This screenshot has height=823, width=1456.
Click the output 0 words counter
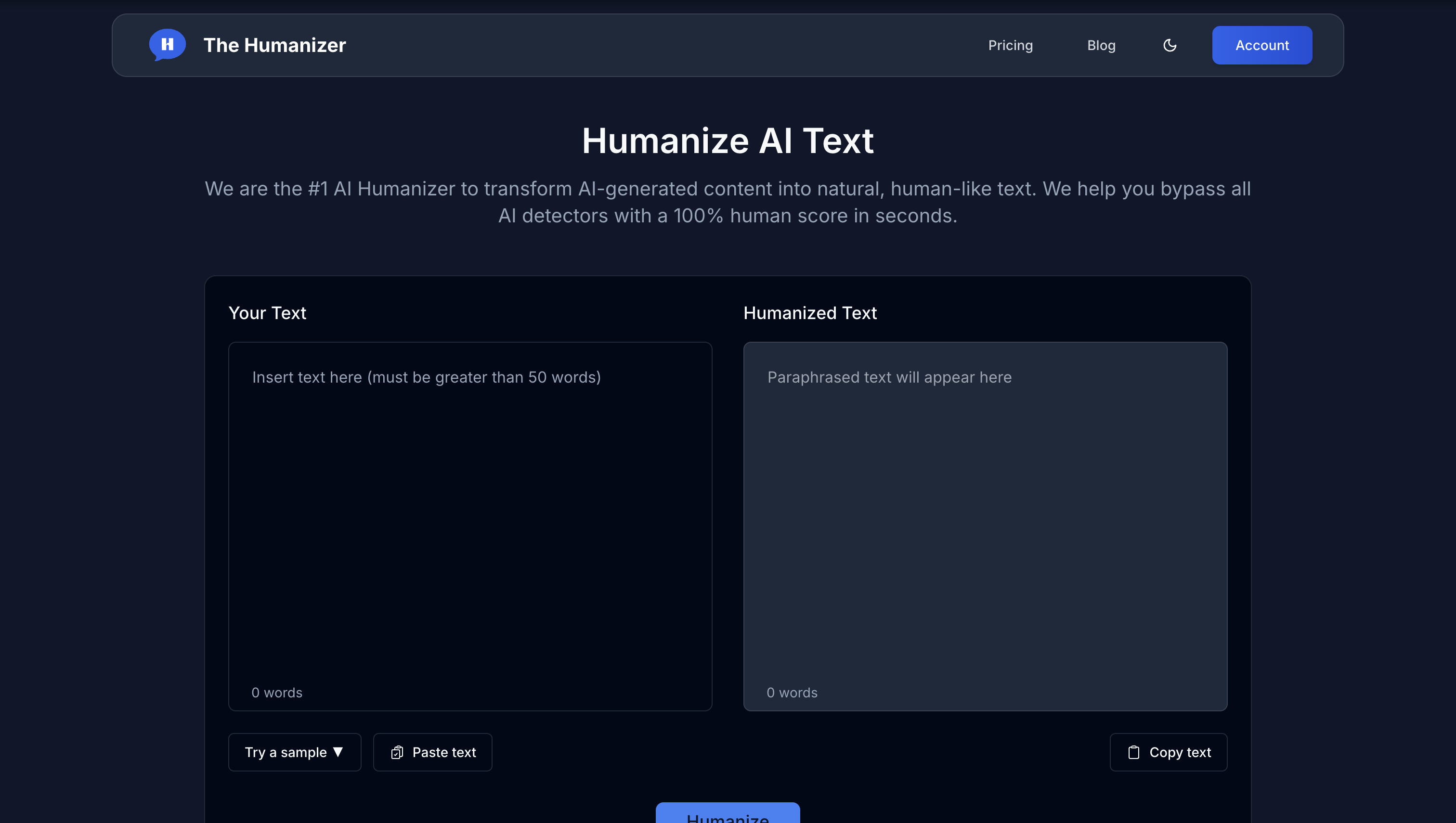point(792,693)
